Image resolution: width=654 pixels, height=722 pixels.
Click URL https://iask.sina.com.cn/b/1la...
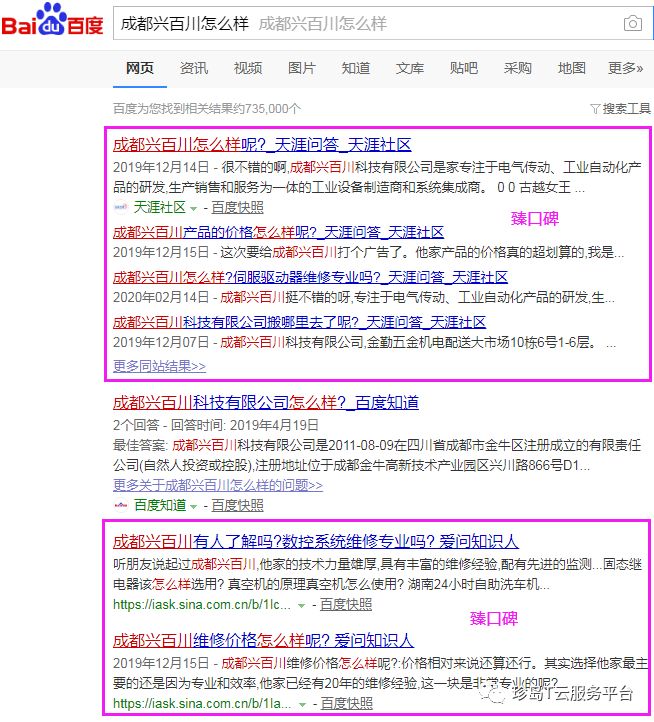202,704
